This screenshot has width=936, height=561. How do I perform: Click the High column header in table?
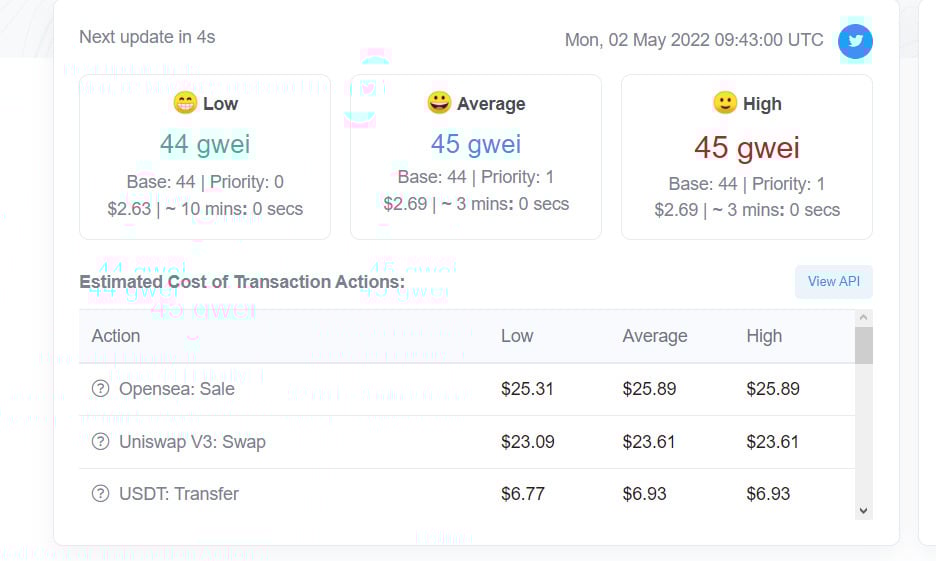tap(764, 336)
